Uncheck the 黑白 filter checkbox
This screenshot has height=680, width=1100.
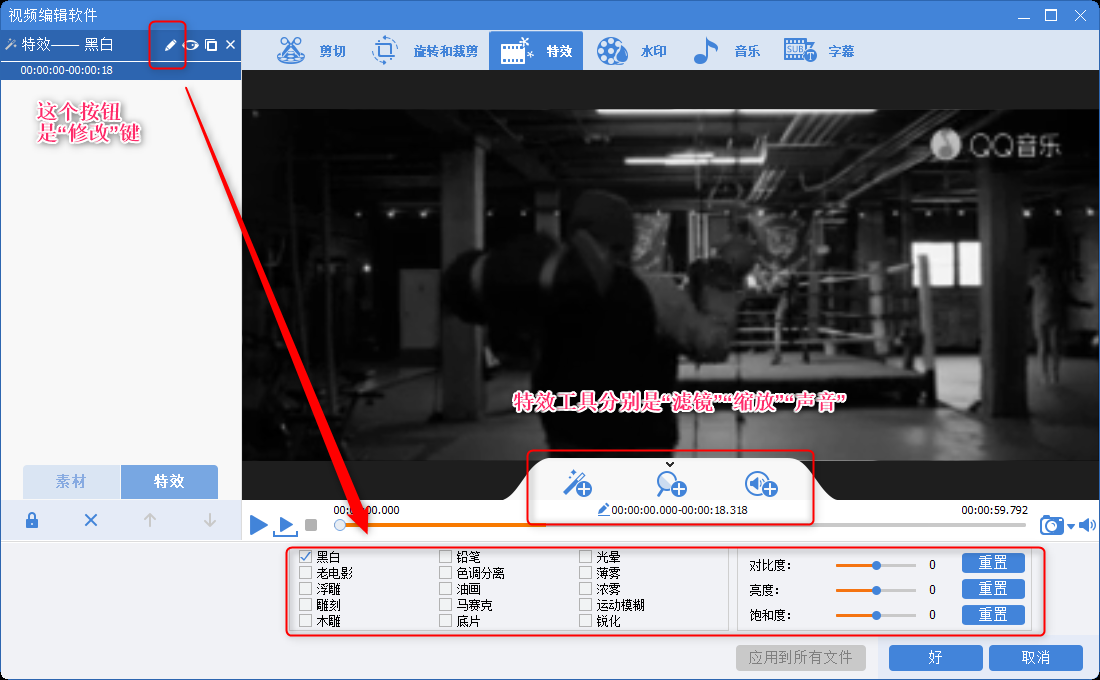click(305, 556)
